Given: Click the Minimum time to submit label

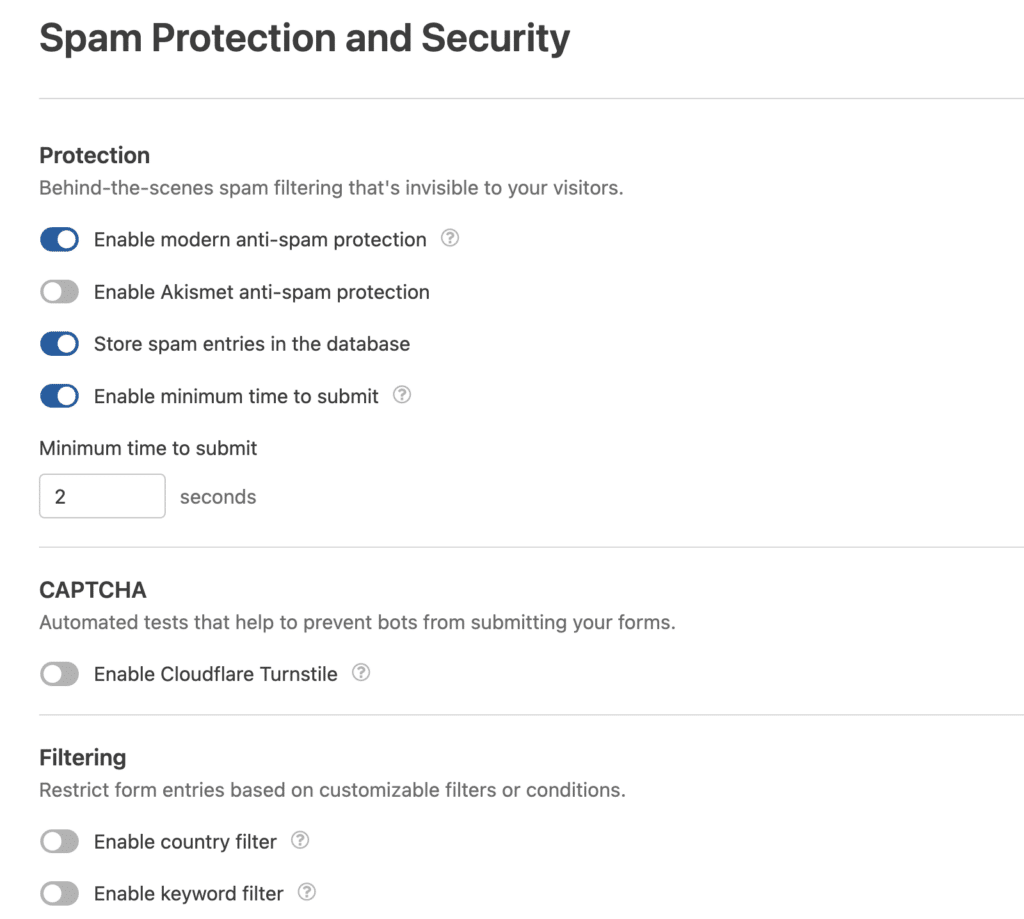Looking at the screenshot, I should point(147,448).
